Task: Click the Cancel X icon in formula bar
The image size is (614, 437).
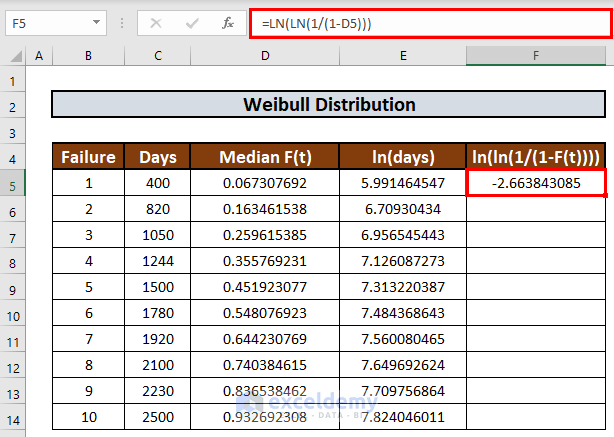Action: (155, 22)
